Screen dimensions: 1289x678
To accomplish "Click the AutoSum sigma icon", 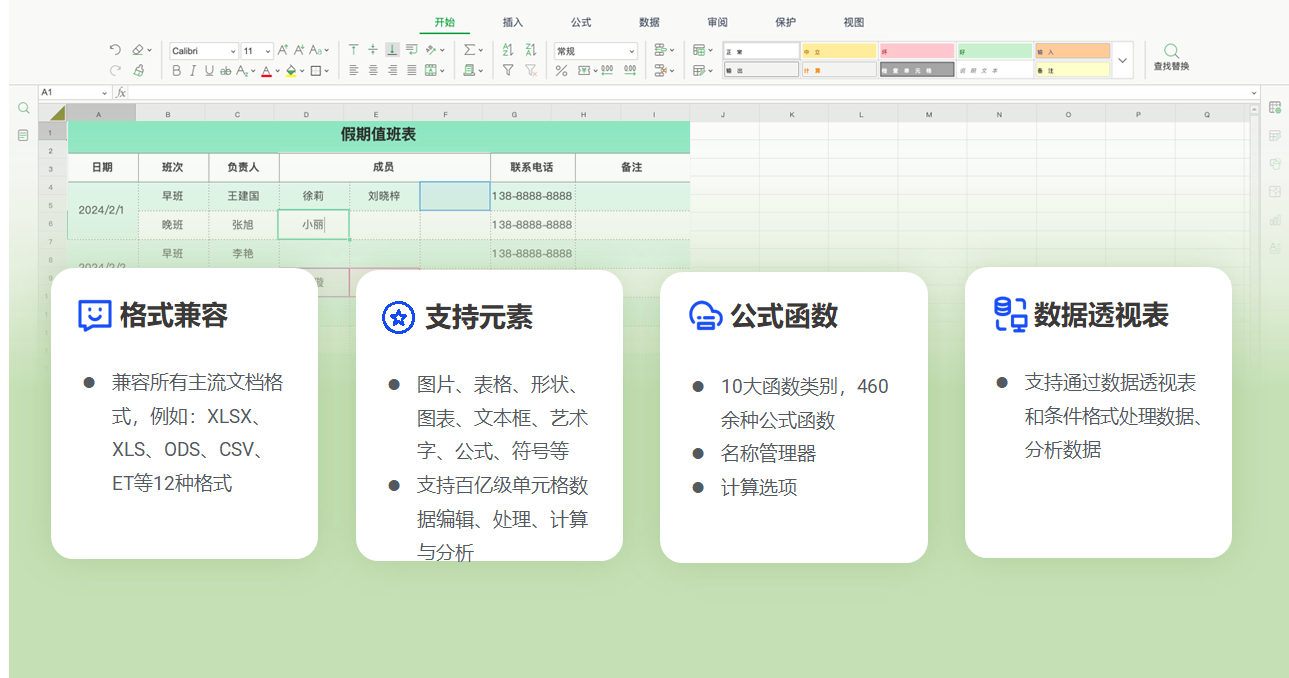I will tap(469, 50).
